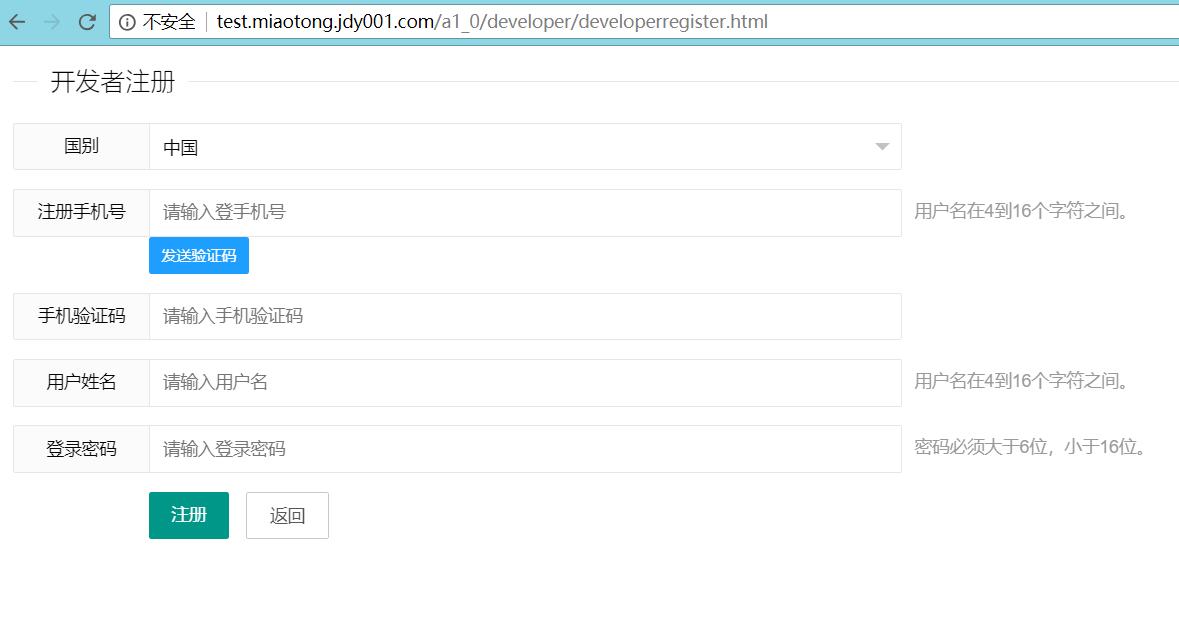
Task: Click the 请输入登手机号 phone number field
Action: tap(524, 212)
